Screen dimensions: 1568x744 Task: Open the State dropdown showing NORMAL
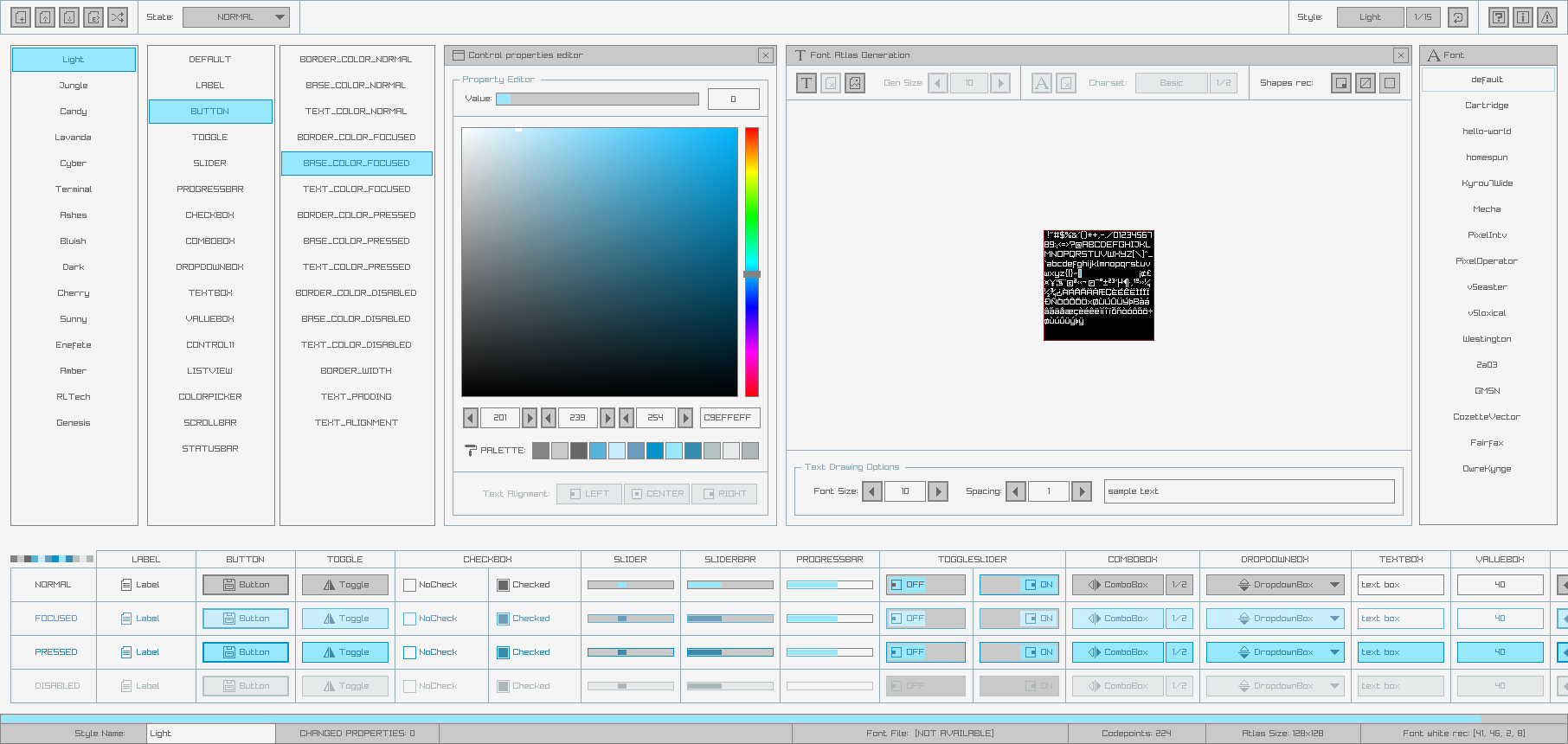pos(235,17)
